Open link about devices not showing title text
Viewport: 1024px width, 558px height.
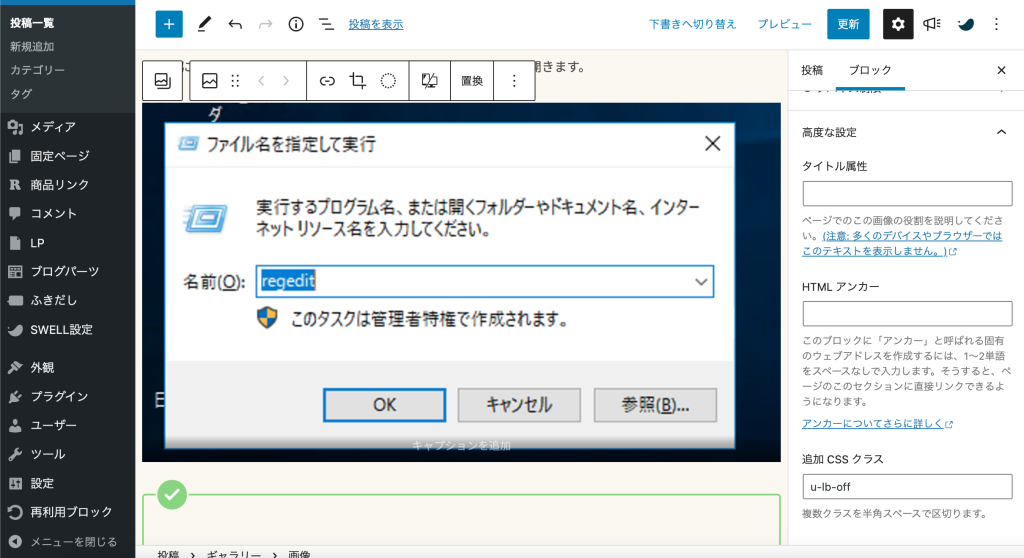click(902, 243)
